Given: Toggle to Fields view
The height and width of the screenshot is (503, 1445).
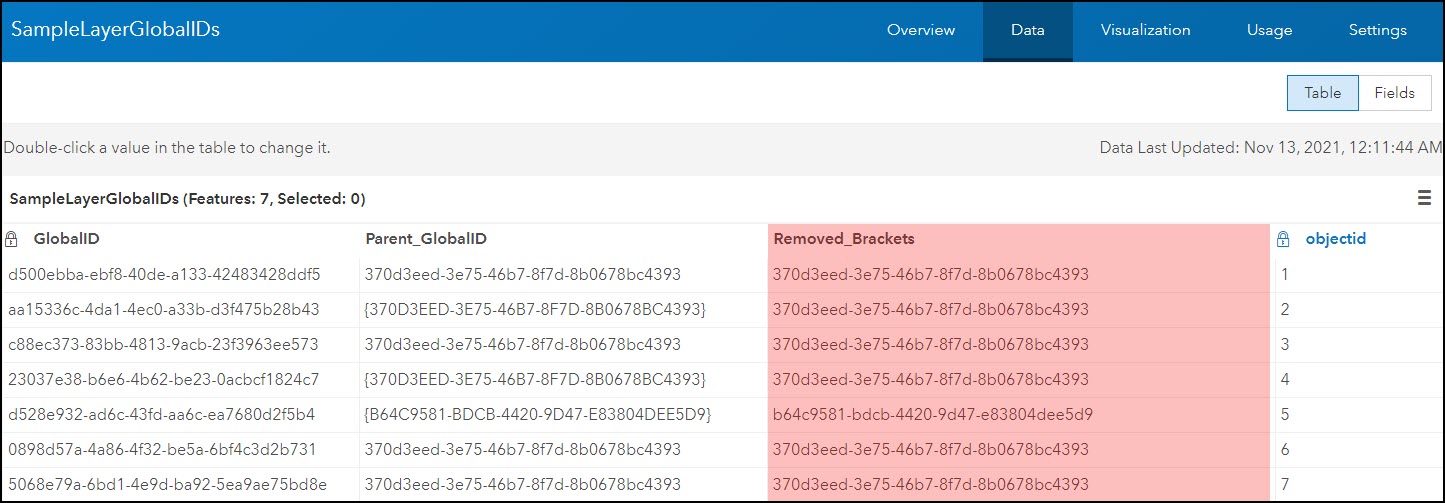Looking at the screenshot, I should pos(1394,93).
